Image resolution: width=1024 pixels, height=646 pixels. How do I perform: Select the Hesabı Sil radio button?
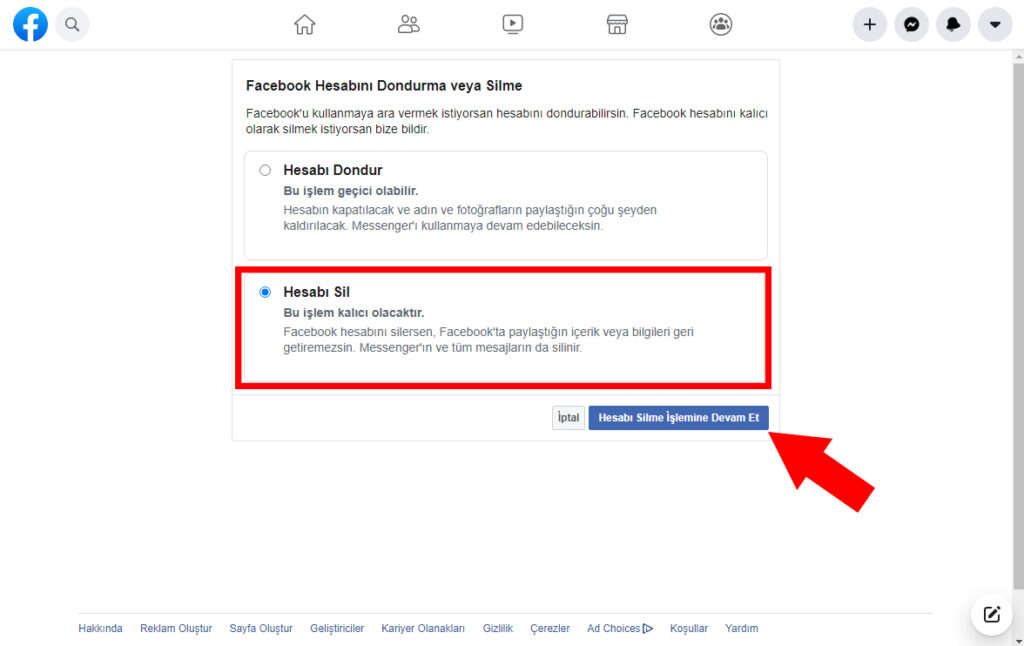tap(264, 292)
